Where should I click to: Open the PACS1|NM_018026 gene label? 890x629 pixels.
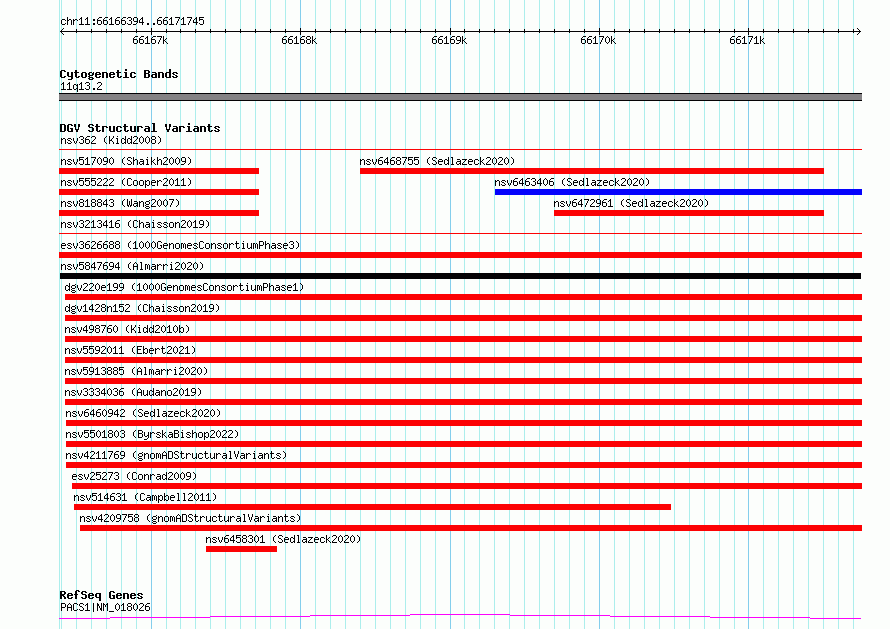[x=106, y=607]
